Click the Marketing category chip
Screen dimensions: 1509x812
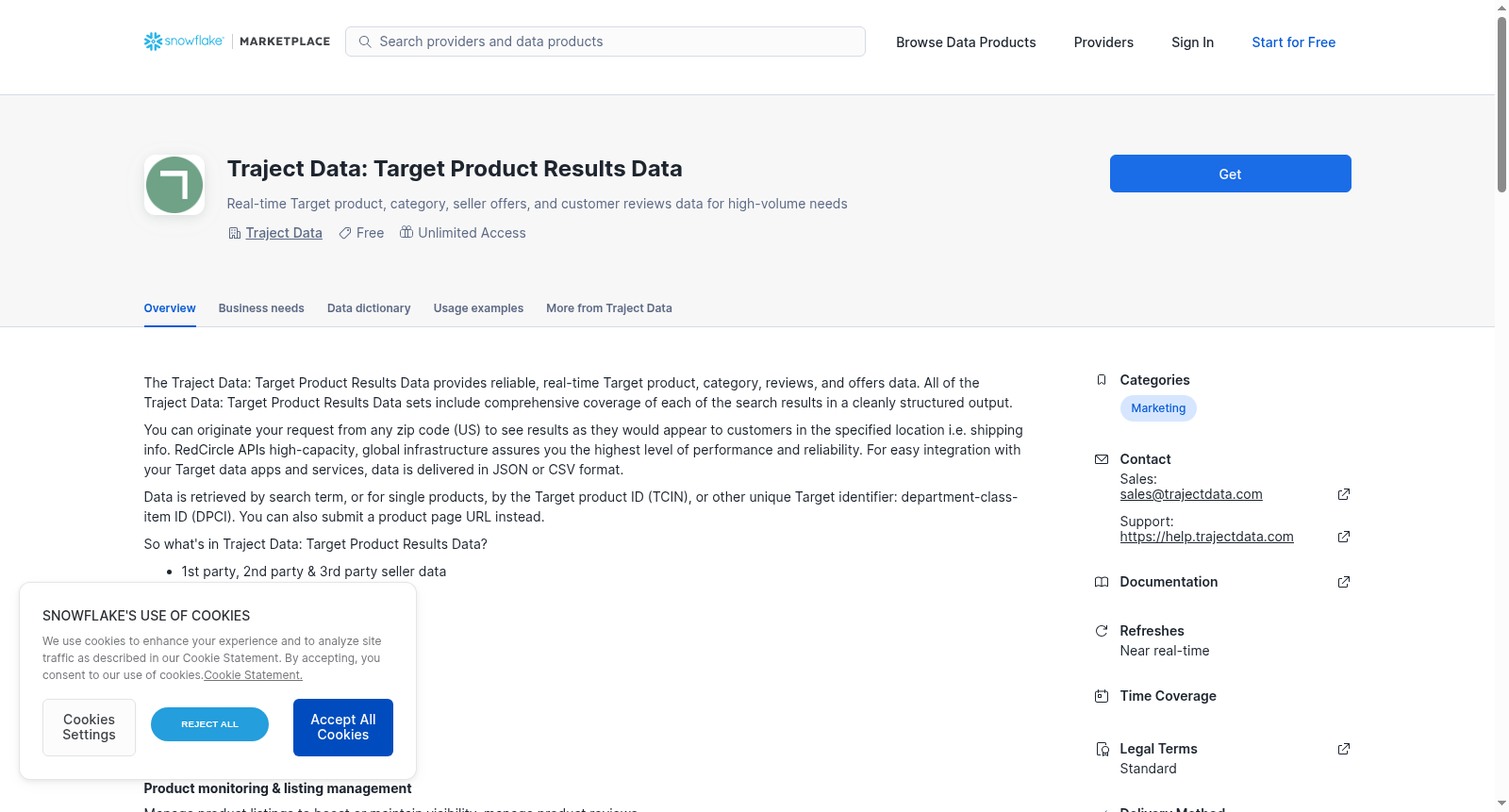1158,408
